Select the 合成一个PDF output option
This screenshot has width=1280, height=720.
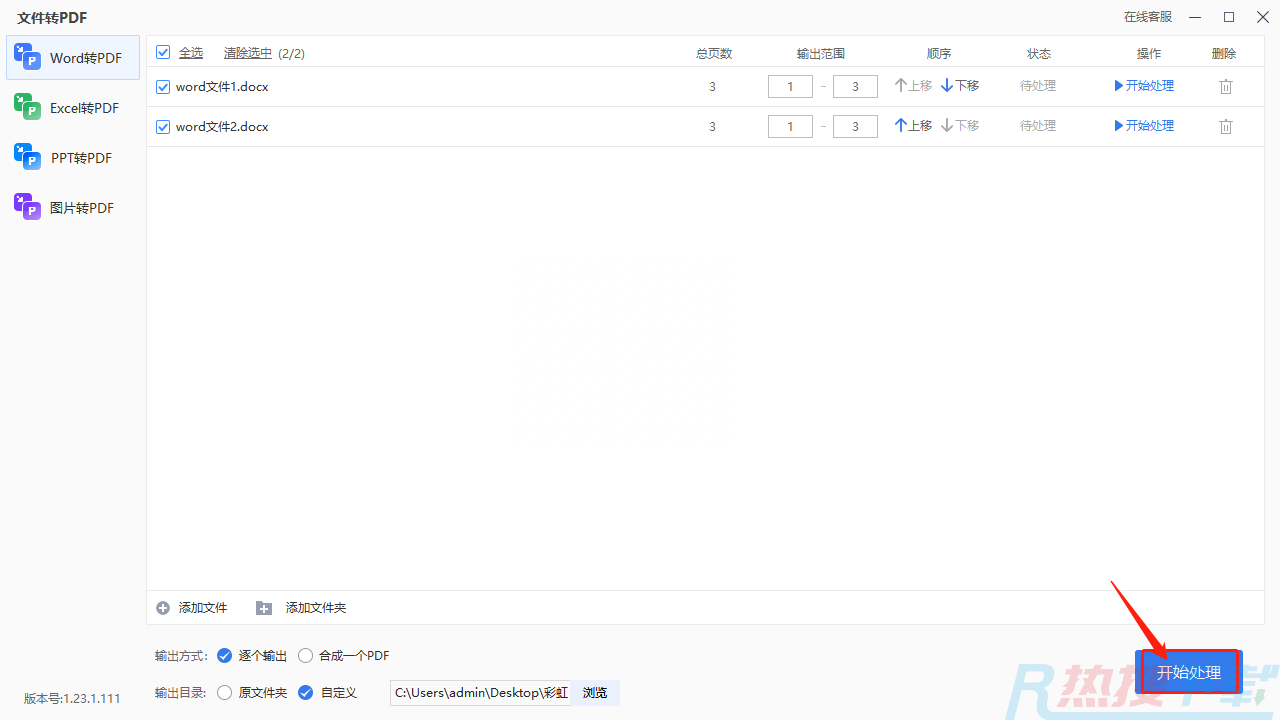[305, 655]
